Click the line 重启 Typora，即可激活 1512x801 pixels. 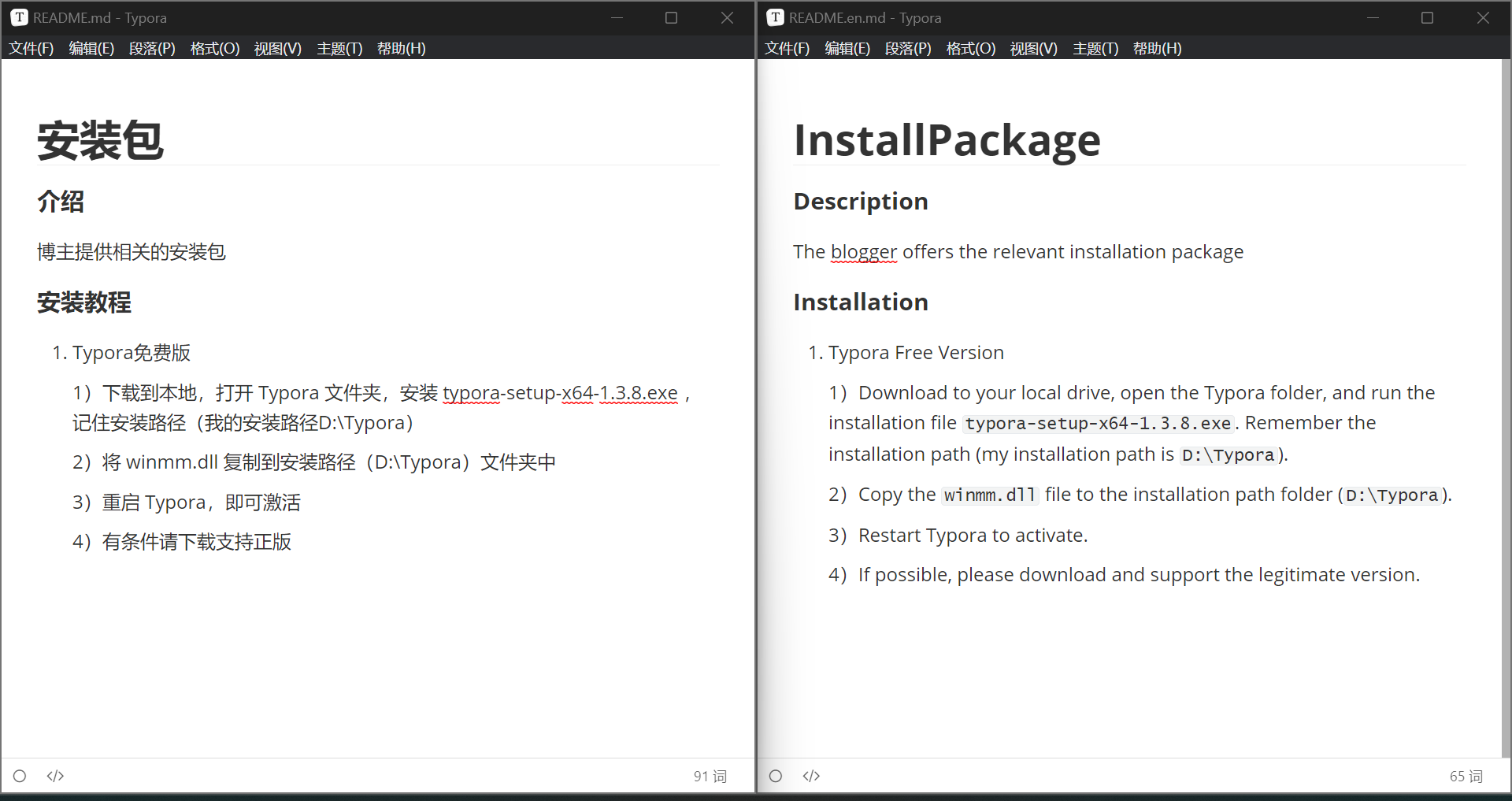pos(187,502)
